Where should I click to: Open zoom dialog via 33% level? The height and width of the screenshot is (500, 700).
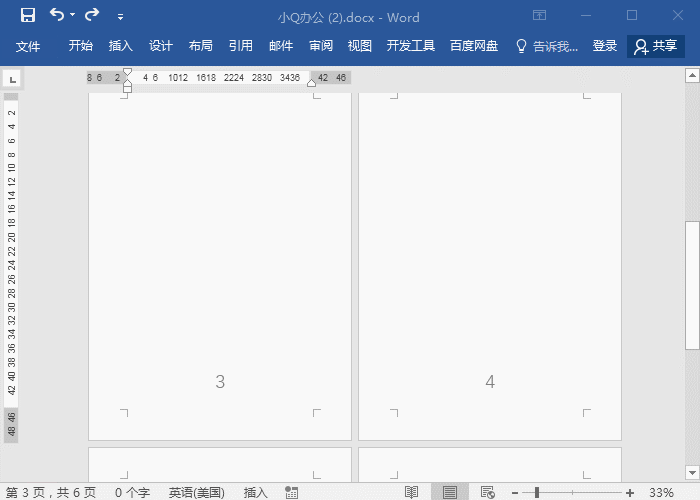661,492
